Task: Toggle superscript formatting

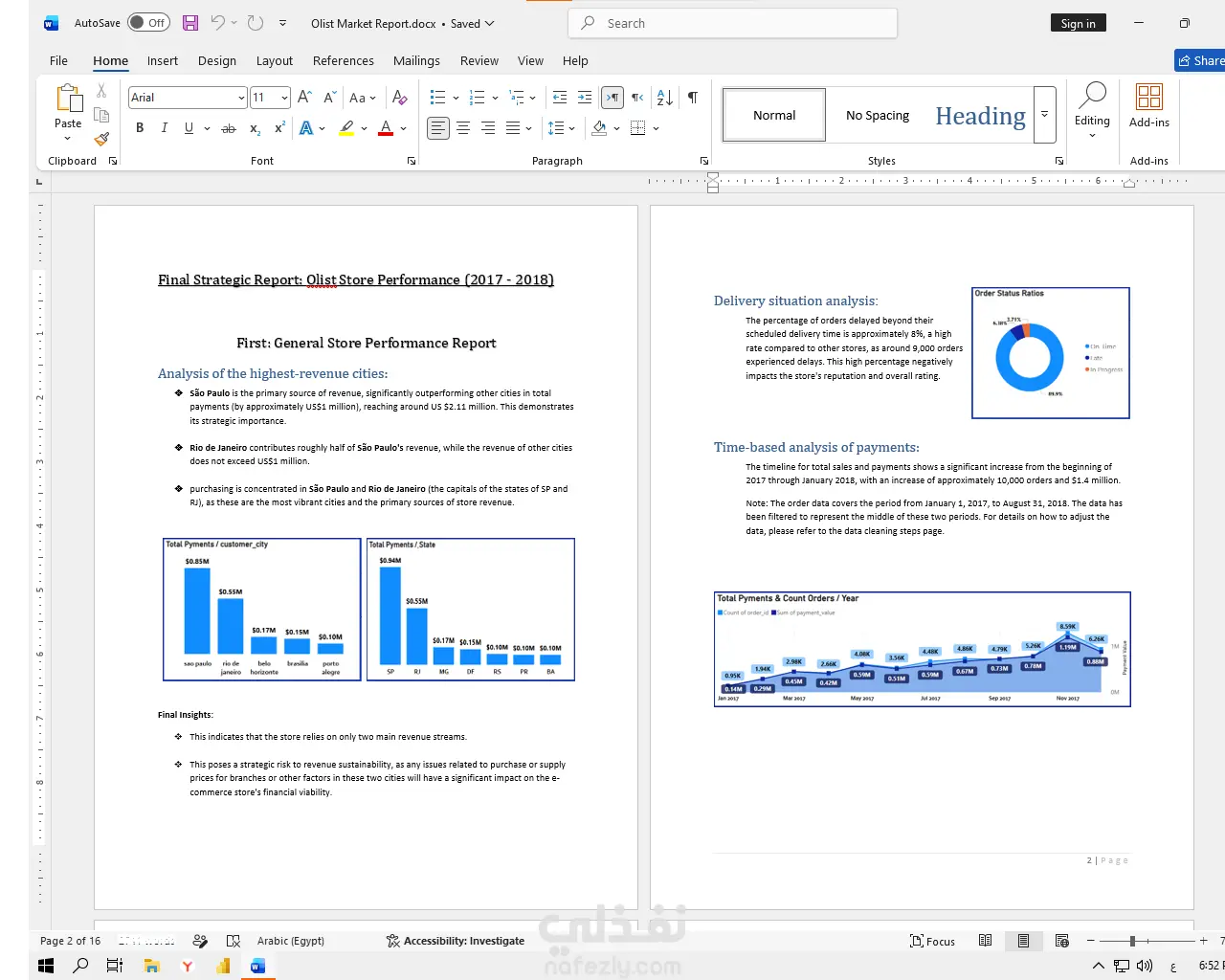Action: tap(279, 127)
